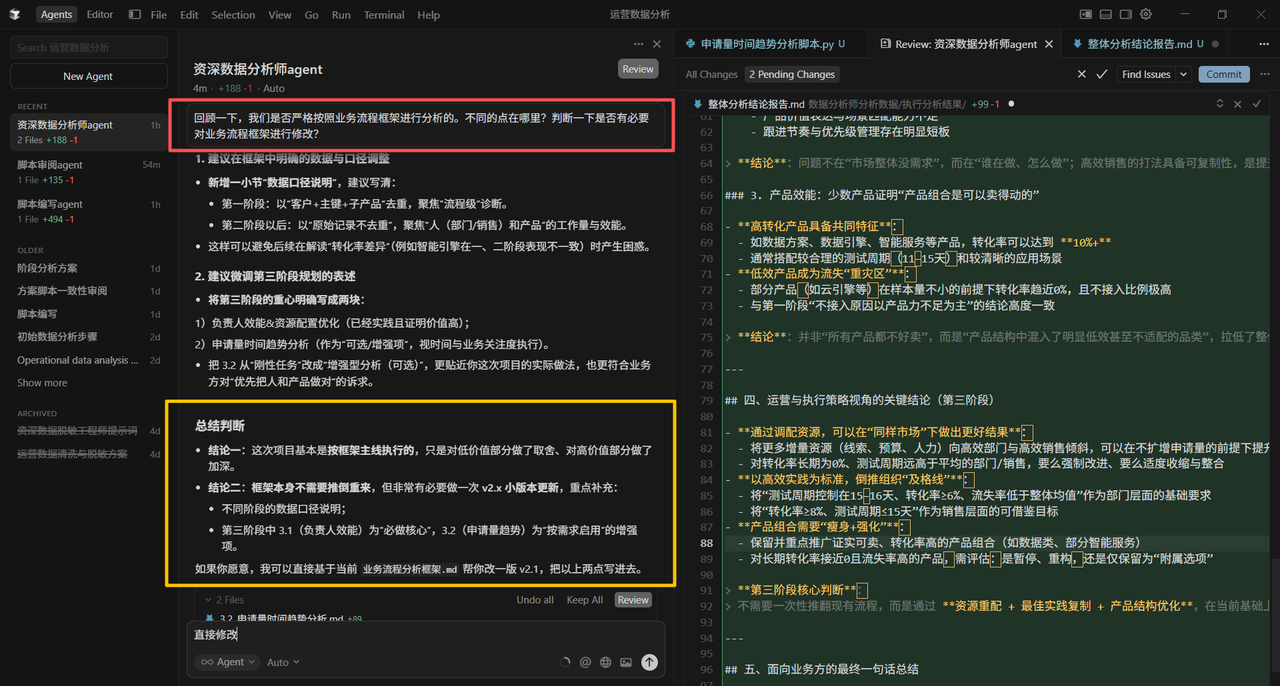The image size is (1280, 686).
Task: Click the send arrow icon in the chat input
Action: pos(649,661)
